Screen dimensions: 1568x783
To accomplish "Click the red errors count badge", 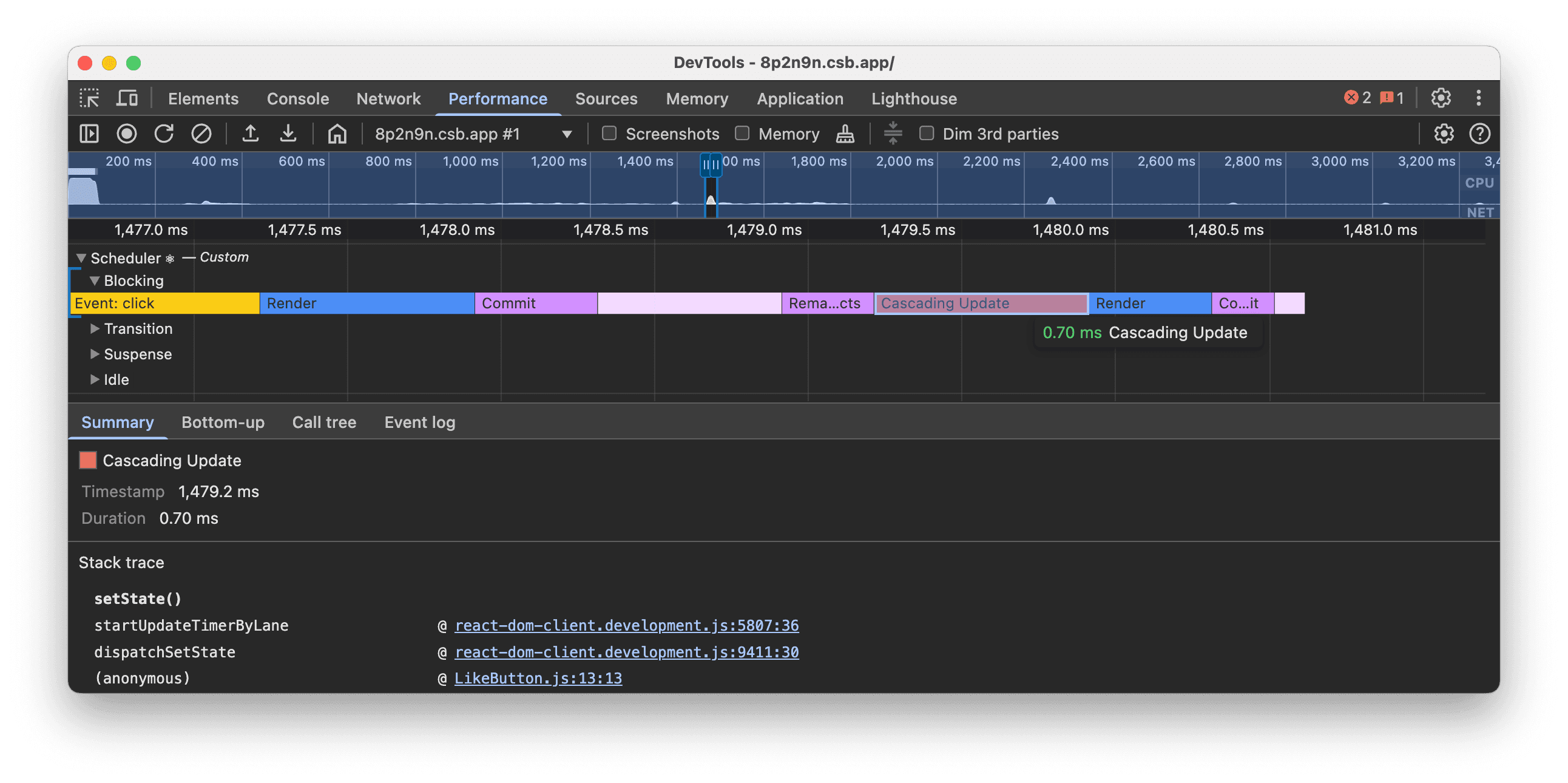I will (x=1357, y=98).
